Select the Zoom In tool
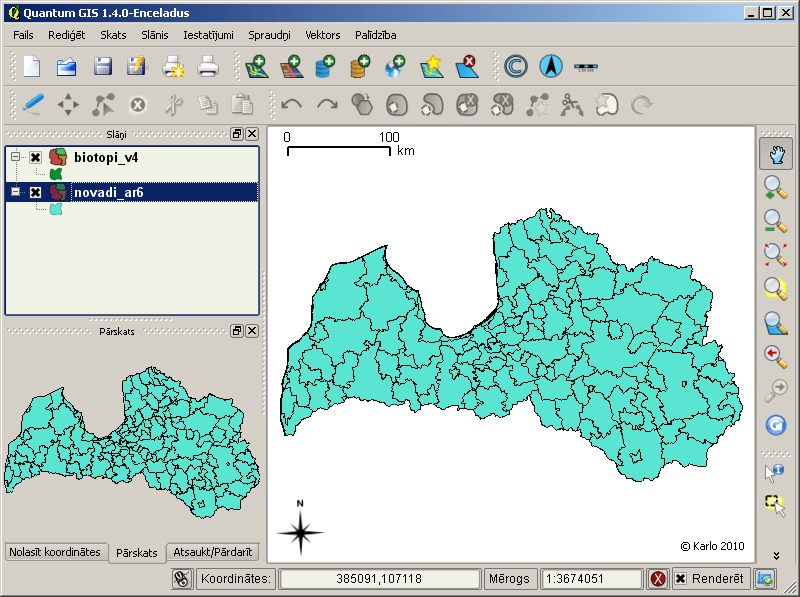The width and height of the screenshot is (800, 597). tap(776, 188)
